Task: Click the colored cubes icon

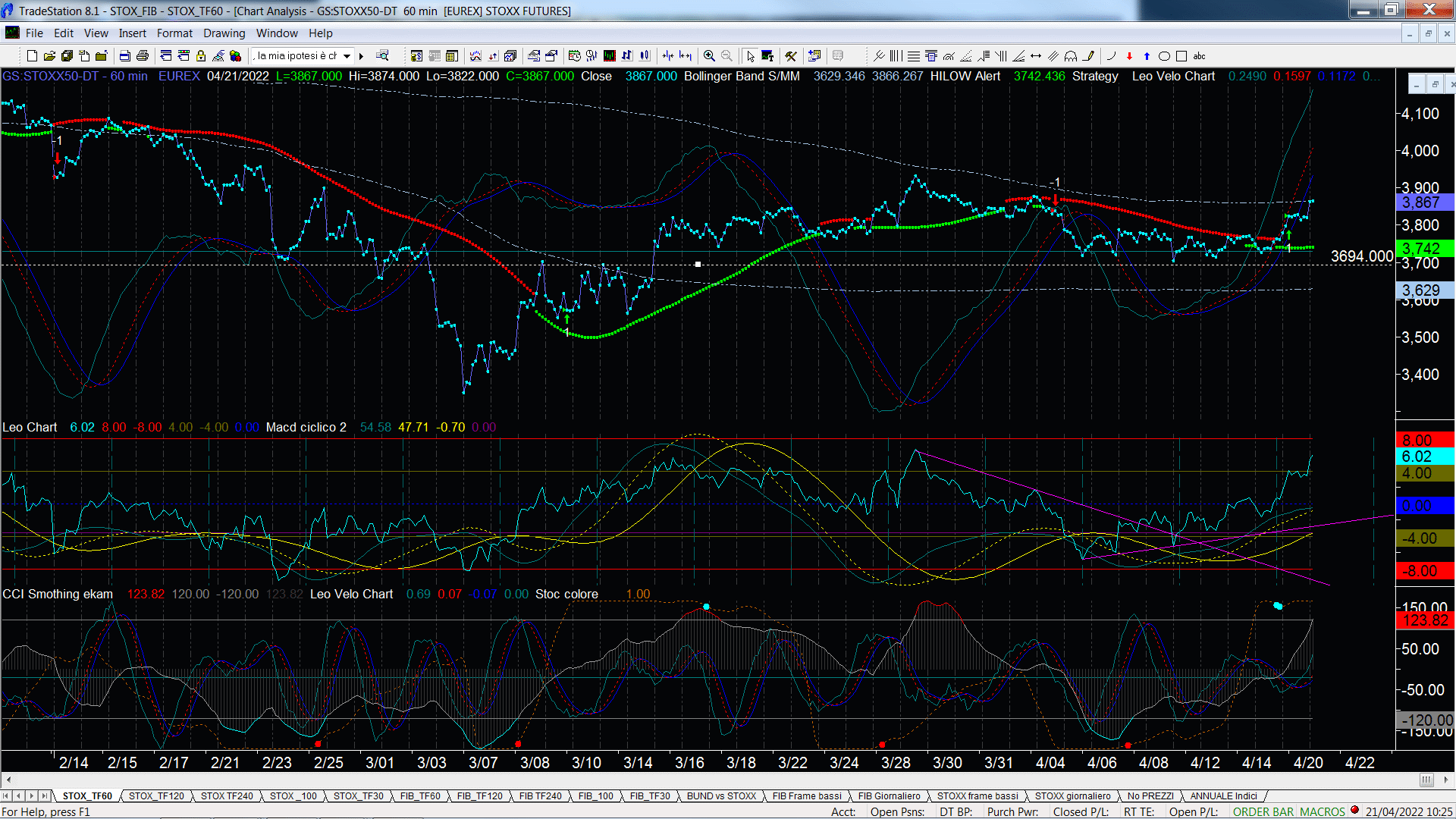Action: (x=236, y=56)
